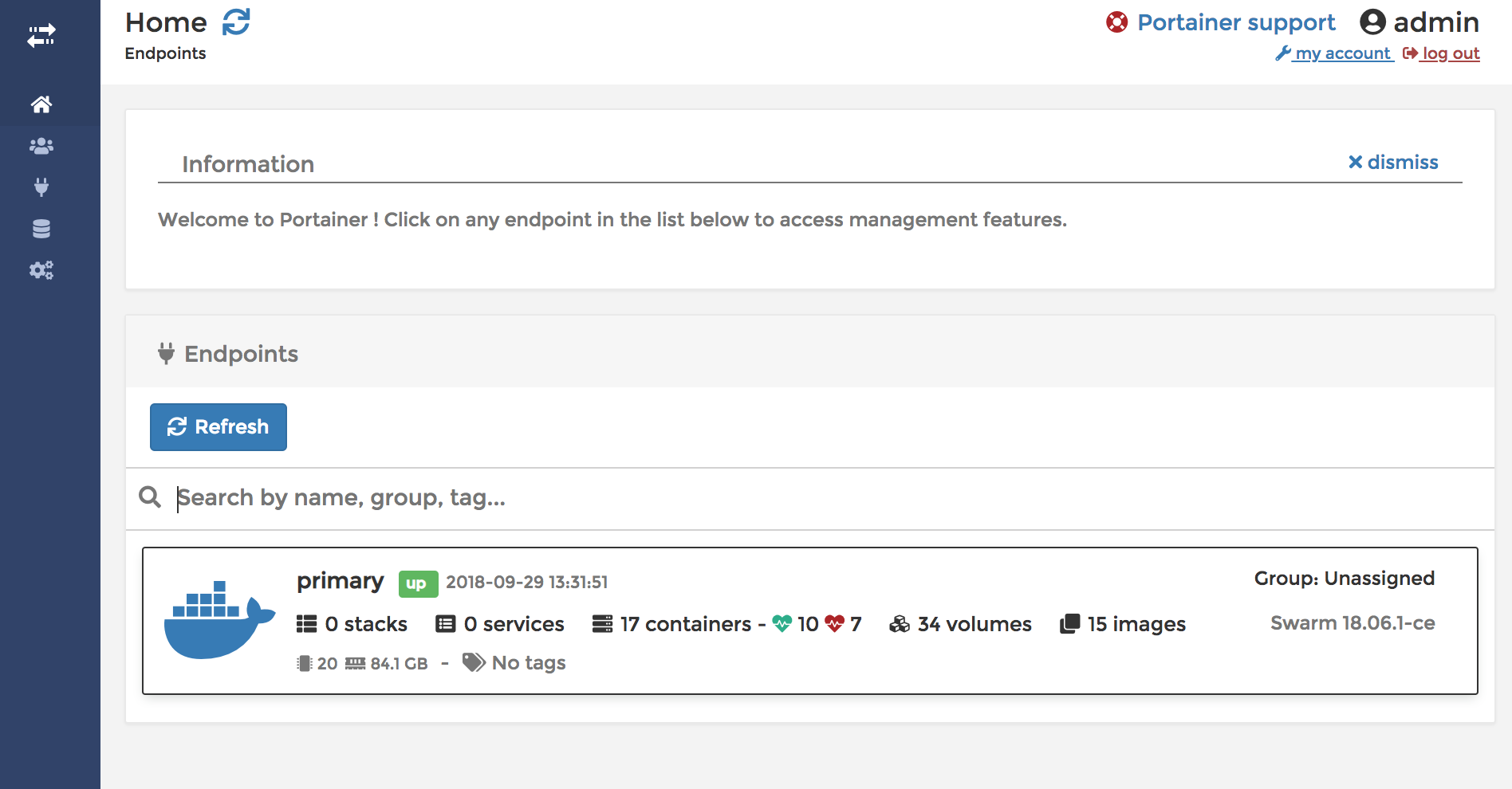The width and height of the screenshot is (1512, 789).
Task: Click the red unhealthy heart icon
Action: 835,624
